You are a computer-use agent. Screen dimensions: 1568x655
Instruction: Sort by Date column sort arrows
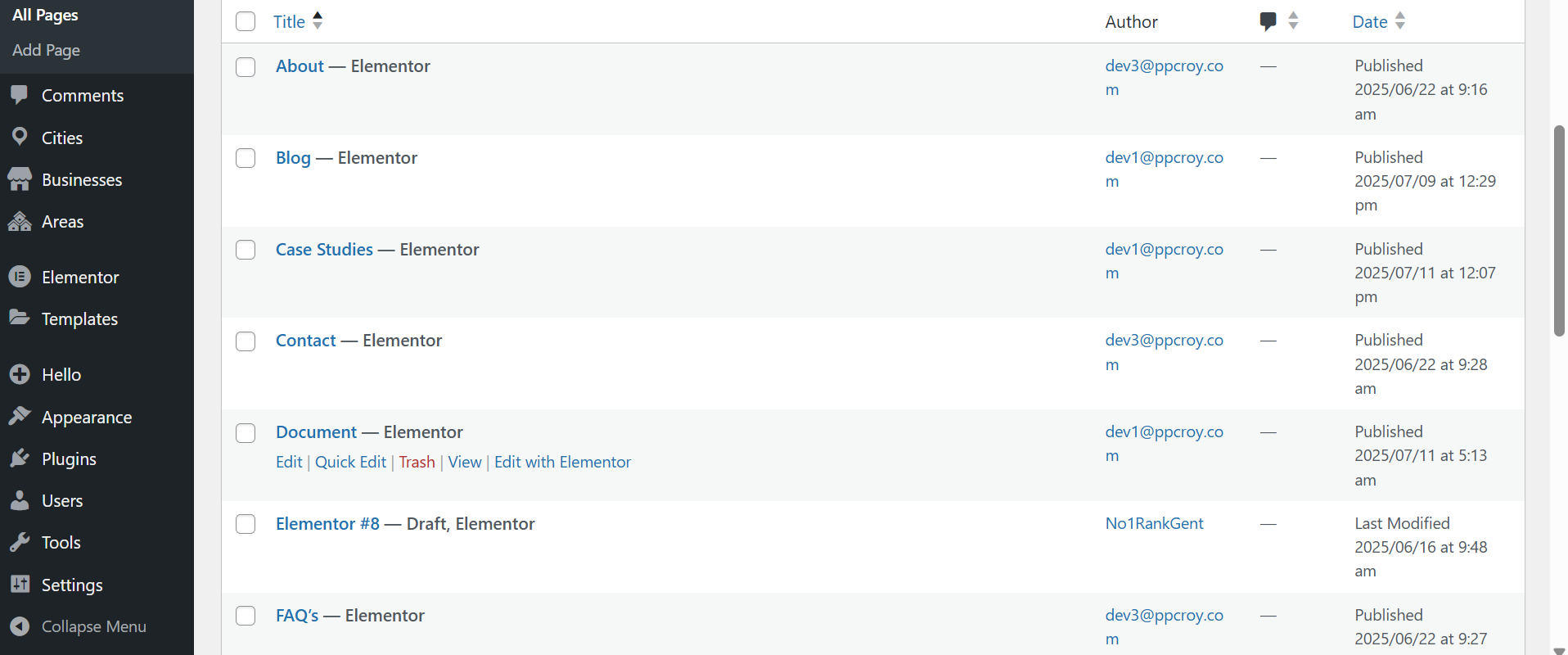[1400, 21]
